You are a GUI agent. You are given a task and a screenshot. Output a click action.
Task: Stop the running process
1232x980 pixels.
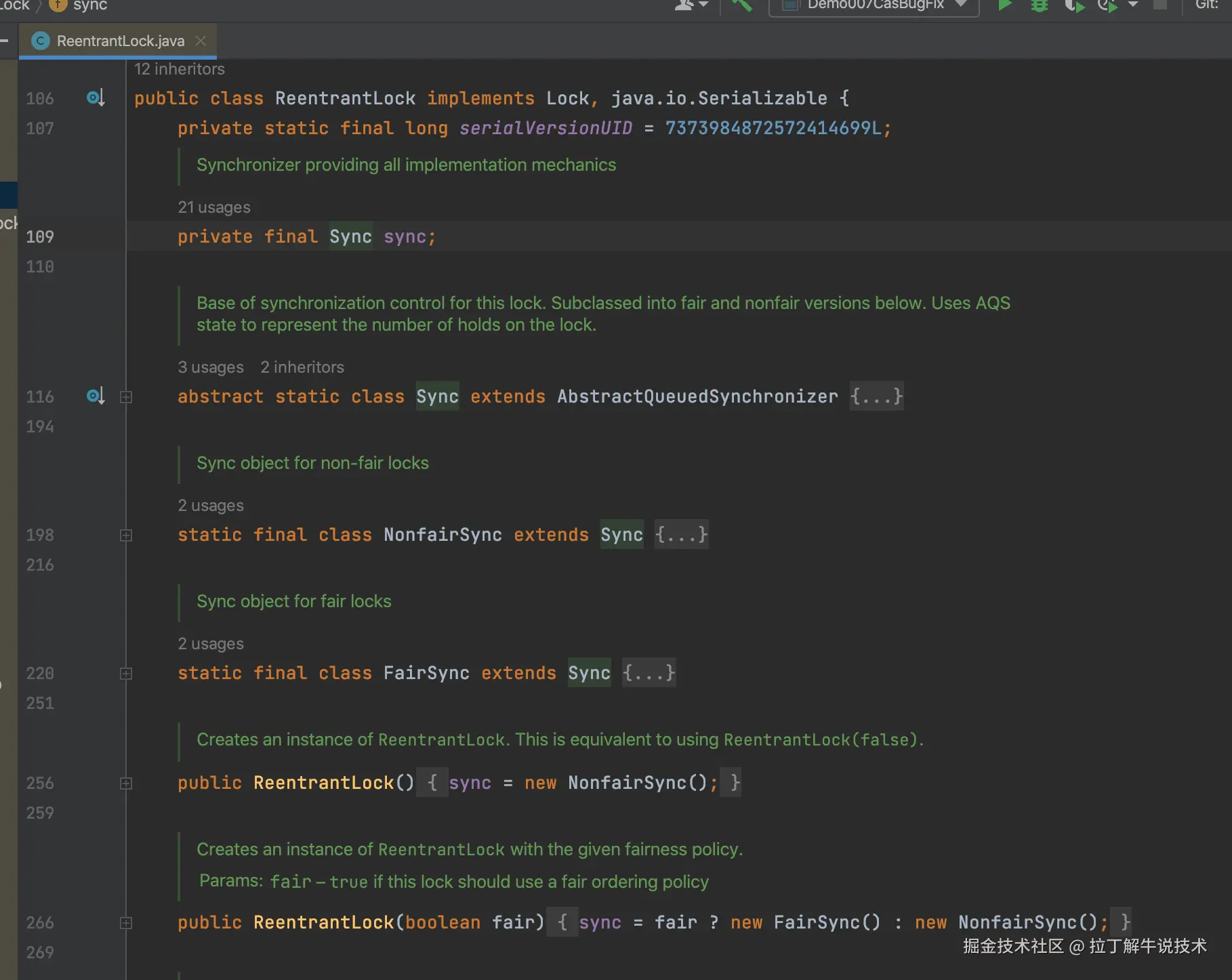point(1160,5)
